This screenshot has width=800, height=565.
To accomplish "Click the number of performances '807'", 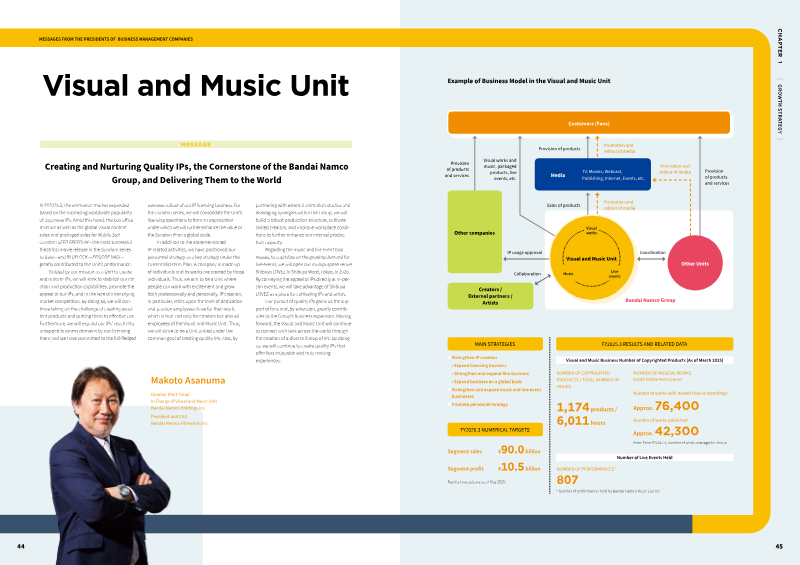I will [x=567, y=480].
